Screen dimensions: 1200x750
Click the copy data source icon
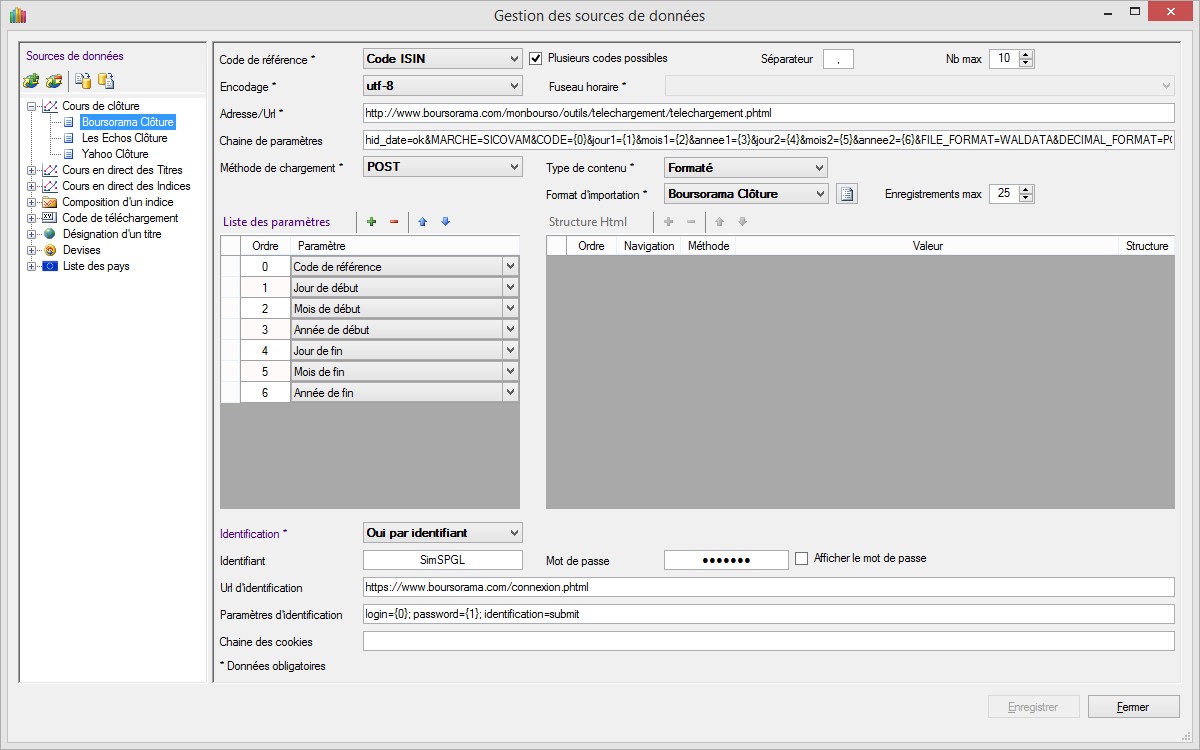point(84,81)
